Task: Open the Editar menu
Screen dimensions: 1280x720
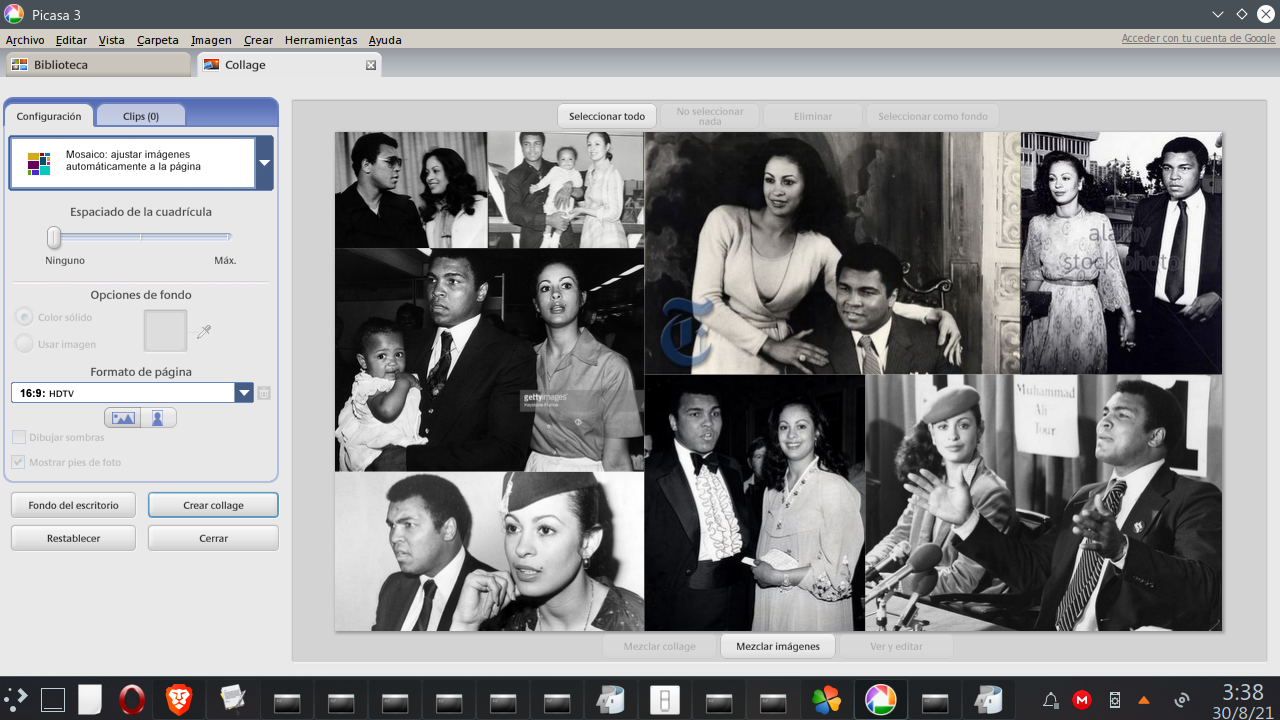Action: 71,40
